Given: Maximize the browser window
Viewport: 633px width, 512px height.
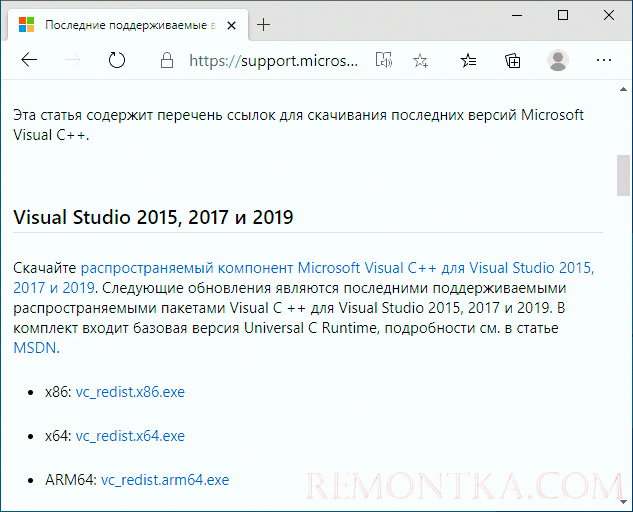Looking at the screenshot, I should (x=563, y=15).
